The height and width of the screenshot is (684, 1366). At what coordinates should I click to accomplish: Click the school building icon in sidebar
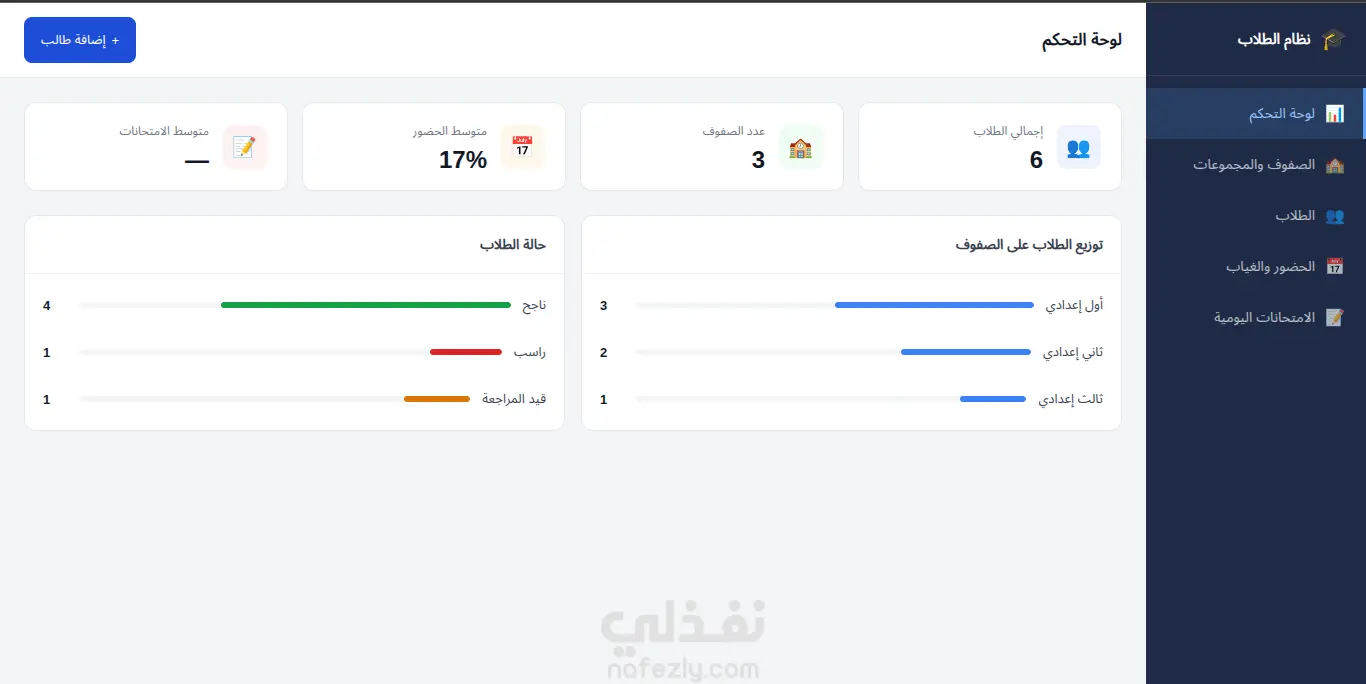[x=1334, y=165]
